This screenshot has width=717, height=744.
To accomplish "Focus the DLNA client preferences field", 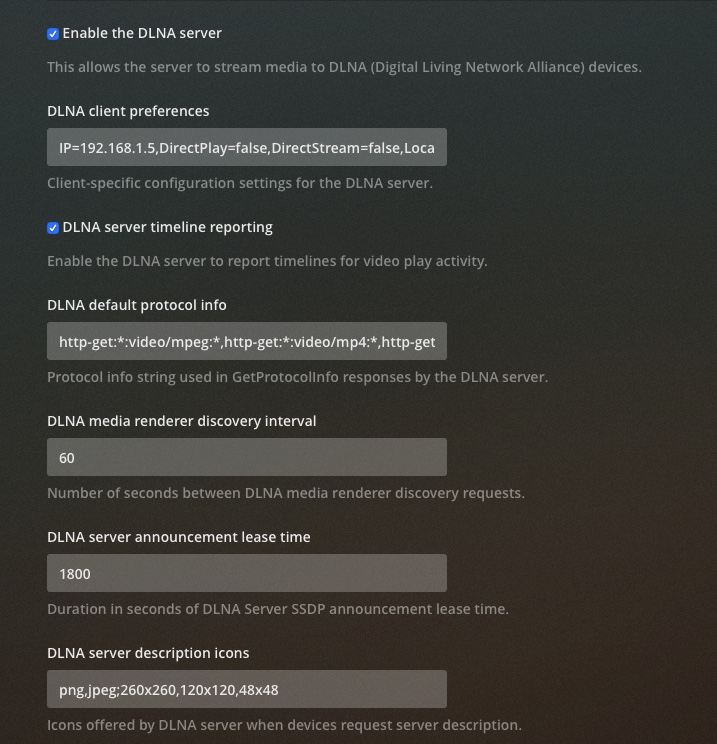I will [x=246, y=148].
